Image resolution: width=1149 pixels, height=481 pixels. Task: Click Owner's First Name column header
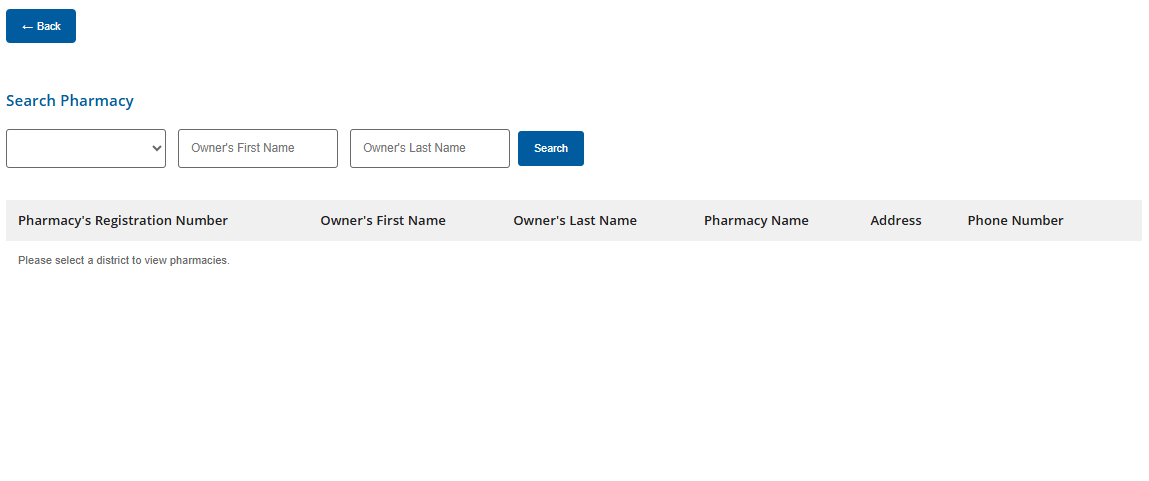383,221
